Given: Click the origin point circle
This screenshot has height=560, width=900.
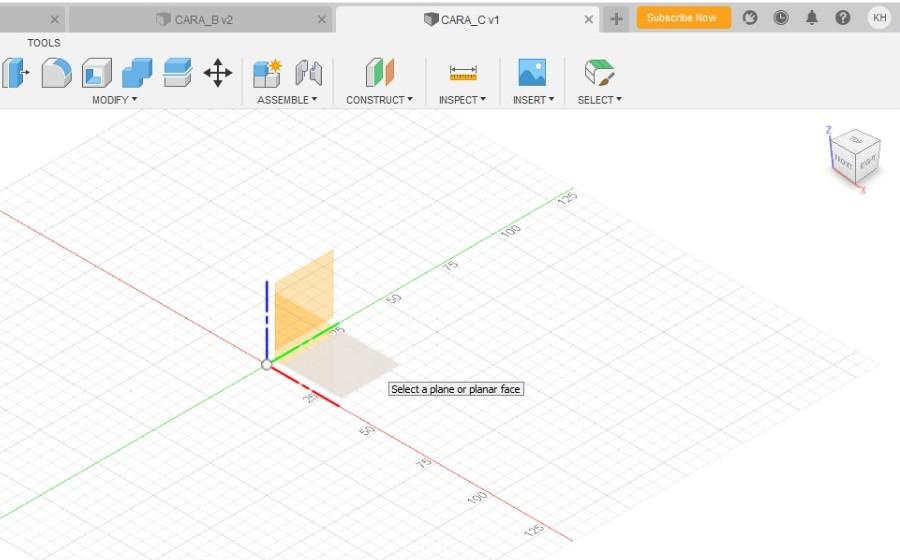Looking at the screenshot, I should [x=266, y=364].
